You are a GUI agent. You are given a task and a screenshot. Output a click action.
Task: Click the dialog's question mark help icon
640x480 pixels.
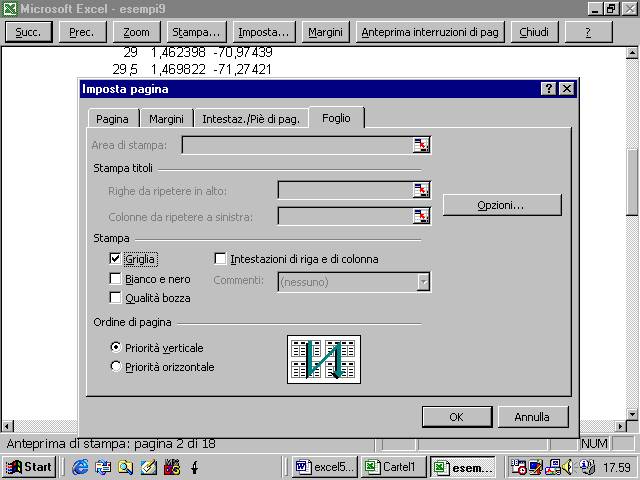(549, 89)
